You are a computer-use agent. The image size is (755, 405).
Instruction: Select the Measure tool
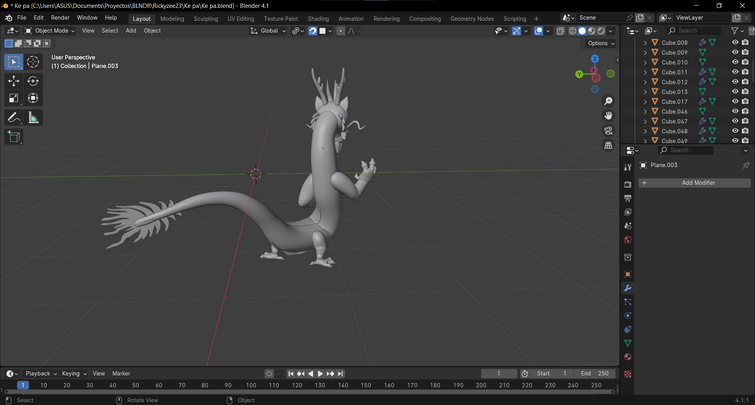[x=33, y=118]
